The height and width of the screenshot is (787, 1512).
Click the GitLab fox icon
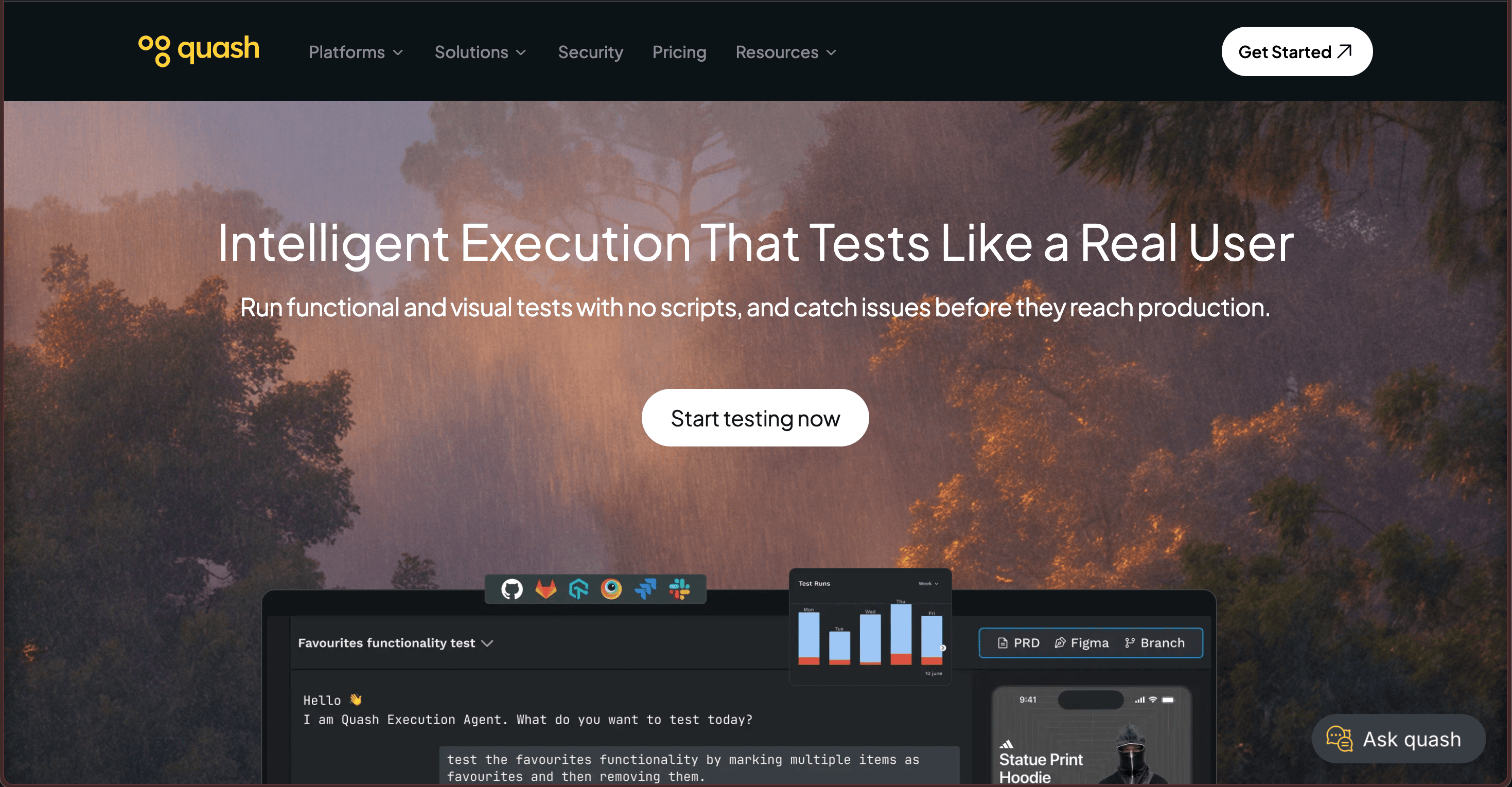[x=546, y=588]
